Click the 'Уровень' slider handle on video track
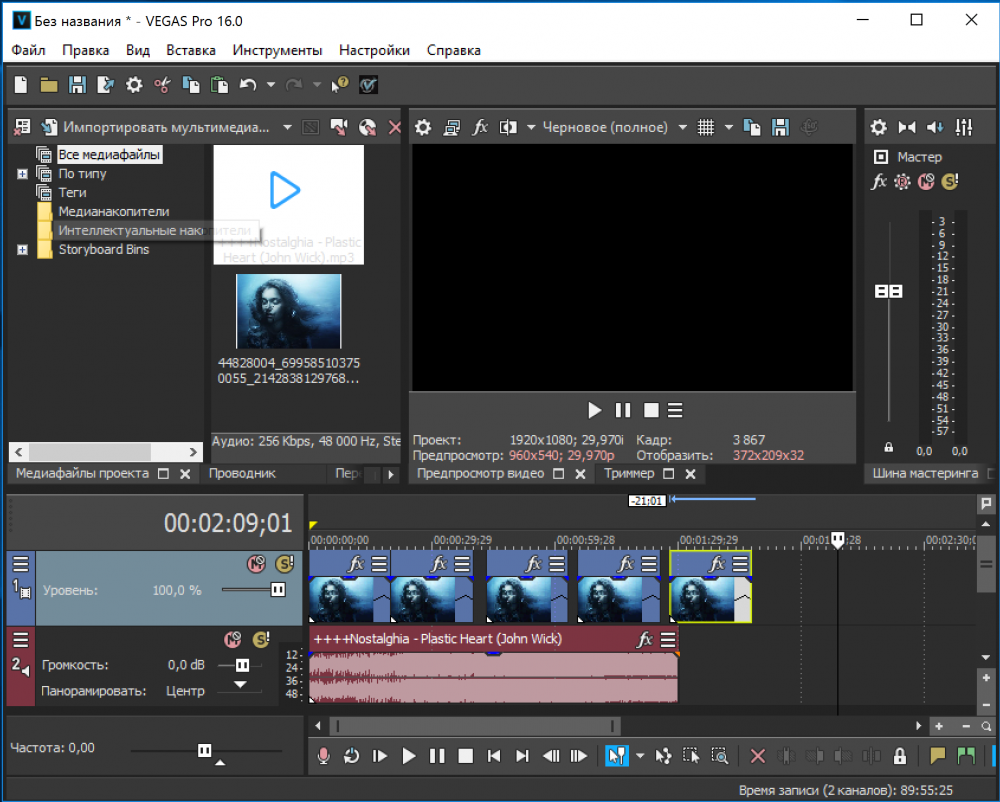 pyautogui.click(x=278, y=590)
